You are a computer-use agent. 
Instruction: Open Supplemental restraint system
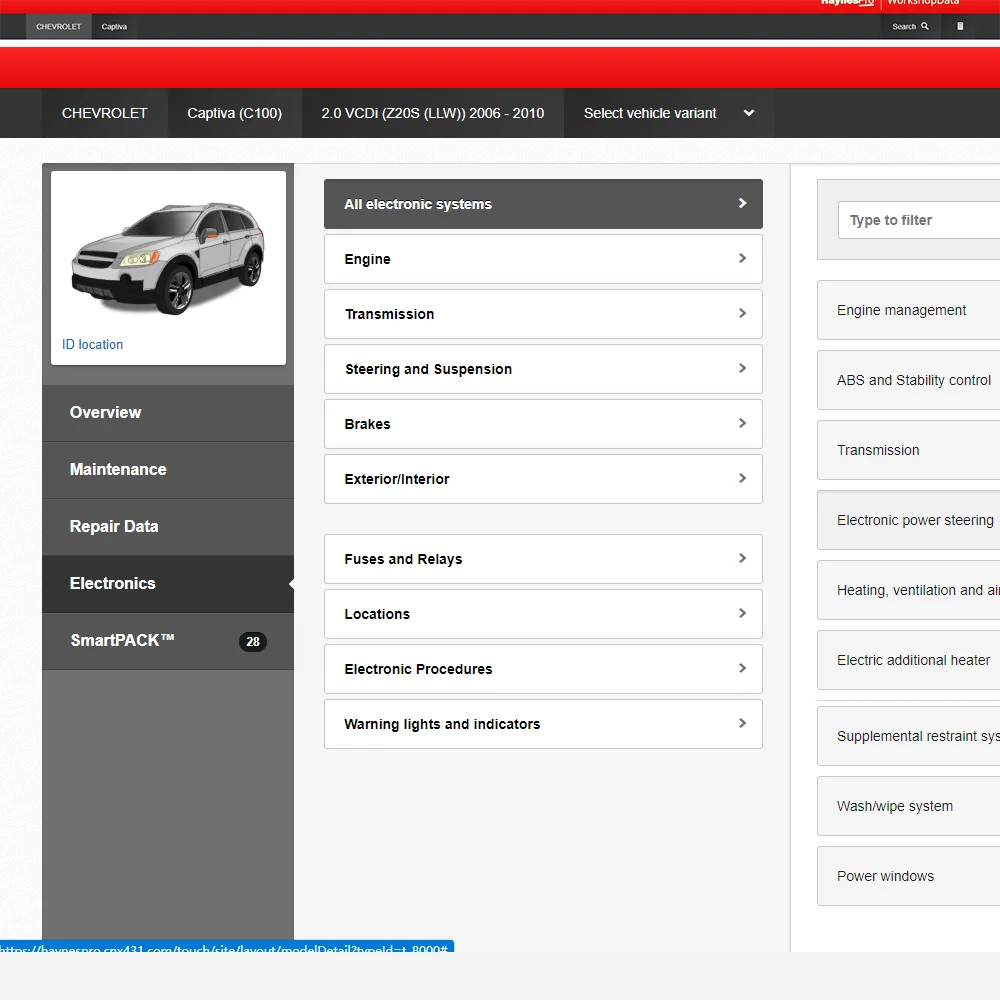(909, 736)
